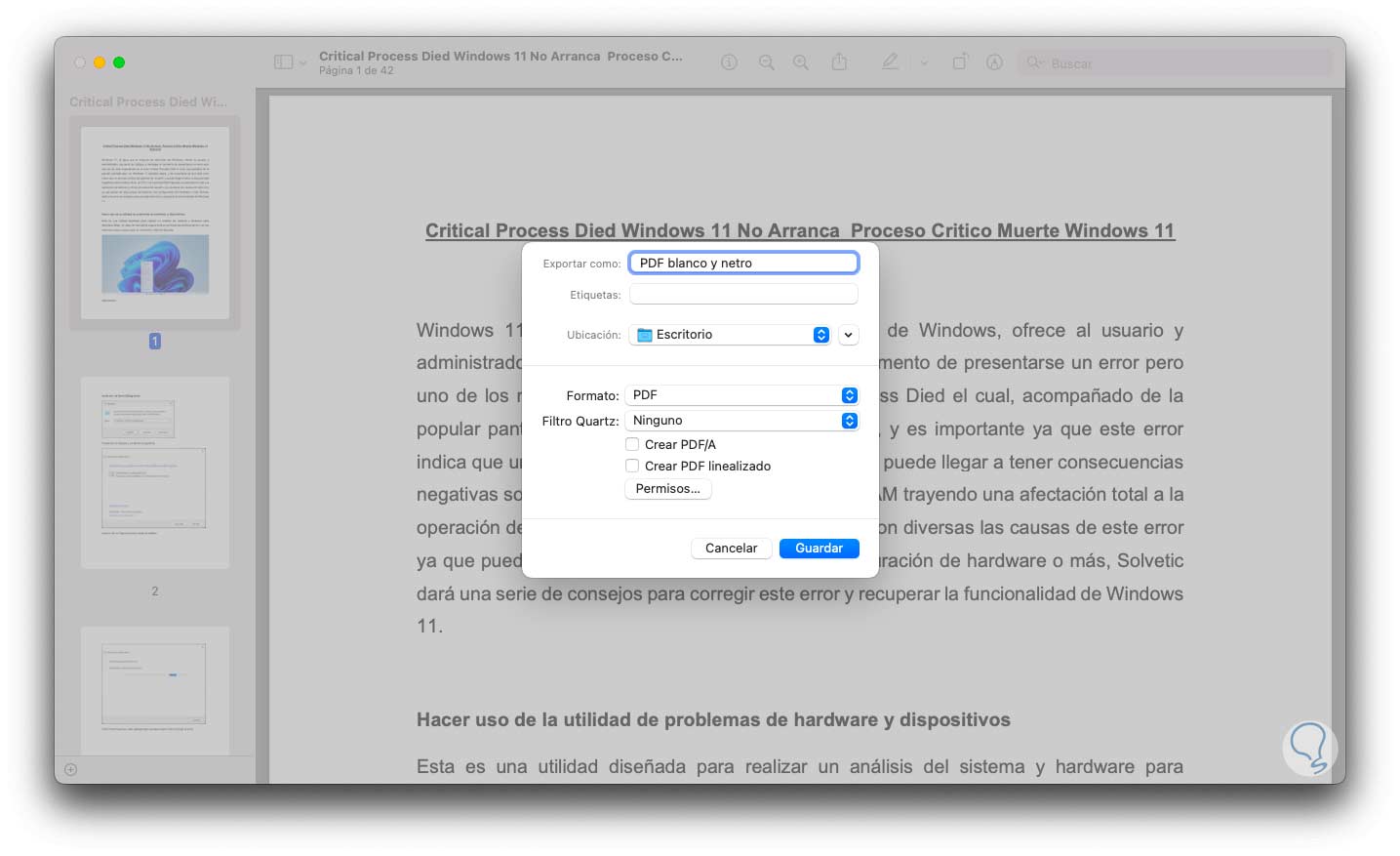Click the Guardar button

click(820, 549)
